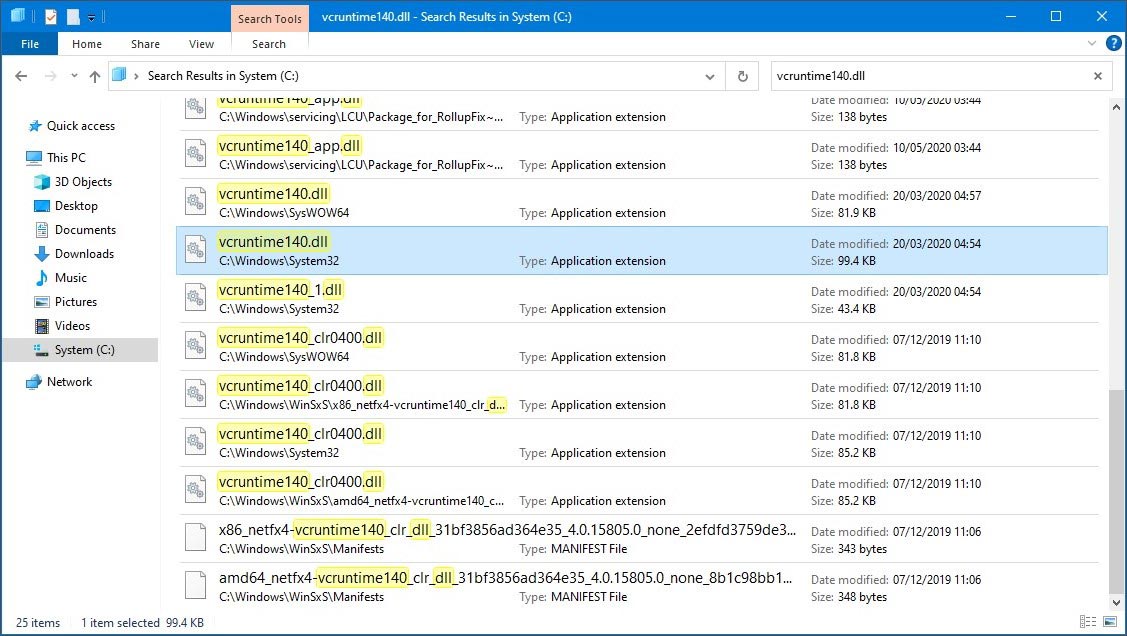This screenshot has height=636, width=1127.
Task: Go up one level with Up arrow
Action: click(x=94, y=75)
